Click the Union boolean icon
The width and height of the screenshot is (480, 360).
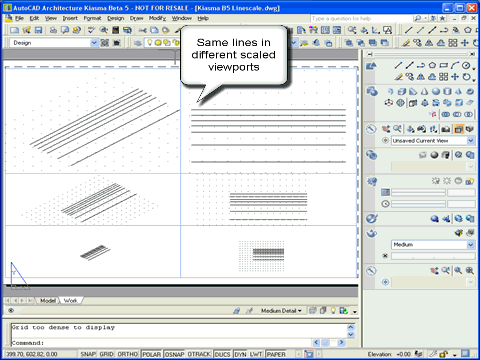tap(446, 114)
